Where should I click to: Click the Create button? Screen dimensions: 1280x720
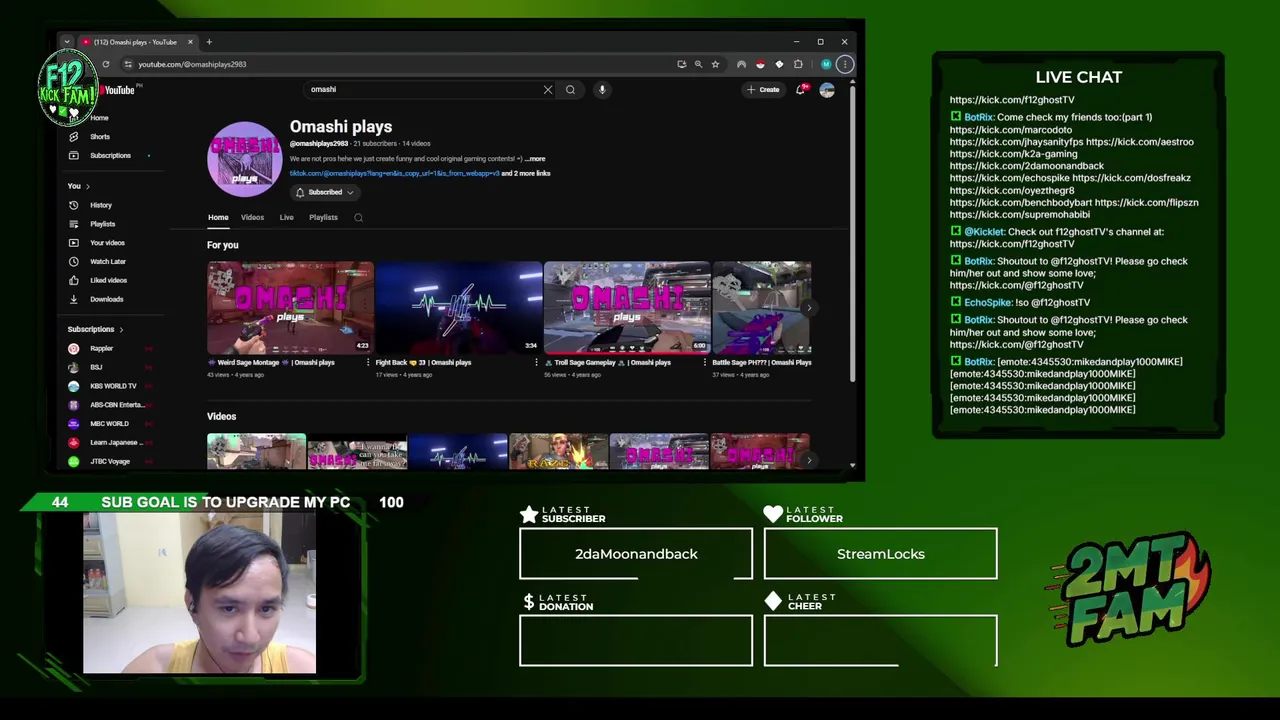(763, 90)
